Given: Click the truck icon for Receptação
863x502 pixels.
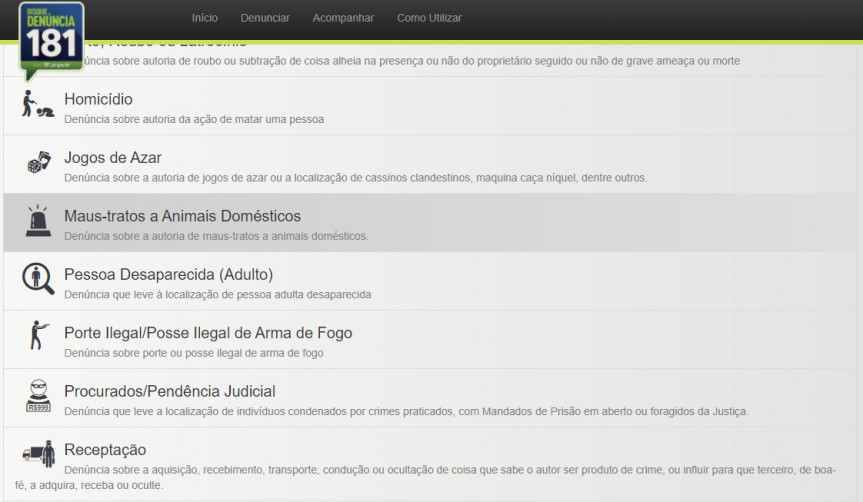Looking at the screenshot, I should tap(38, 454).
